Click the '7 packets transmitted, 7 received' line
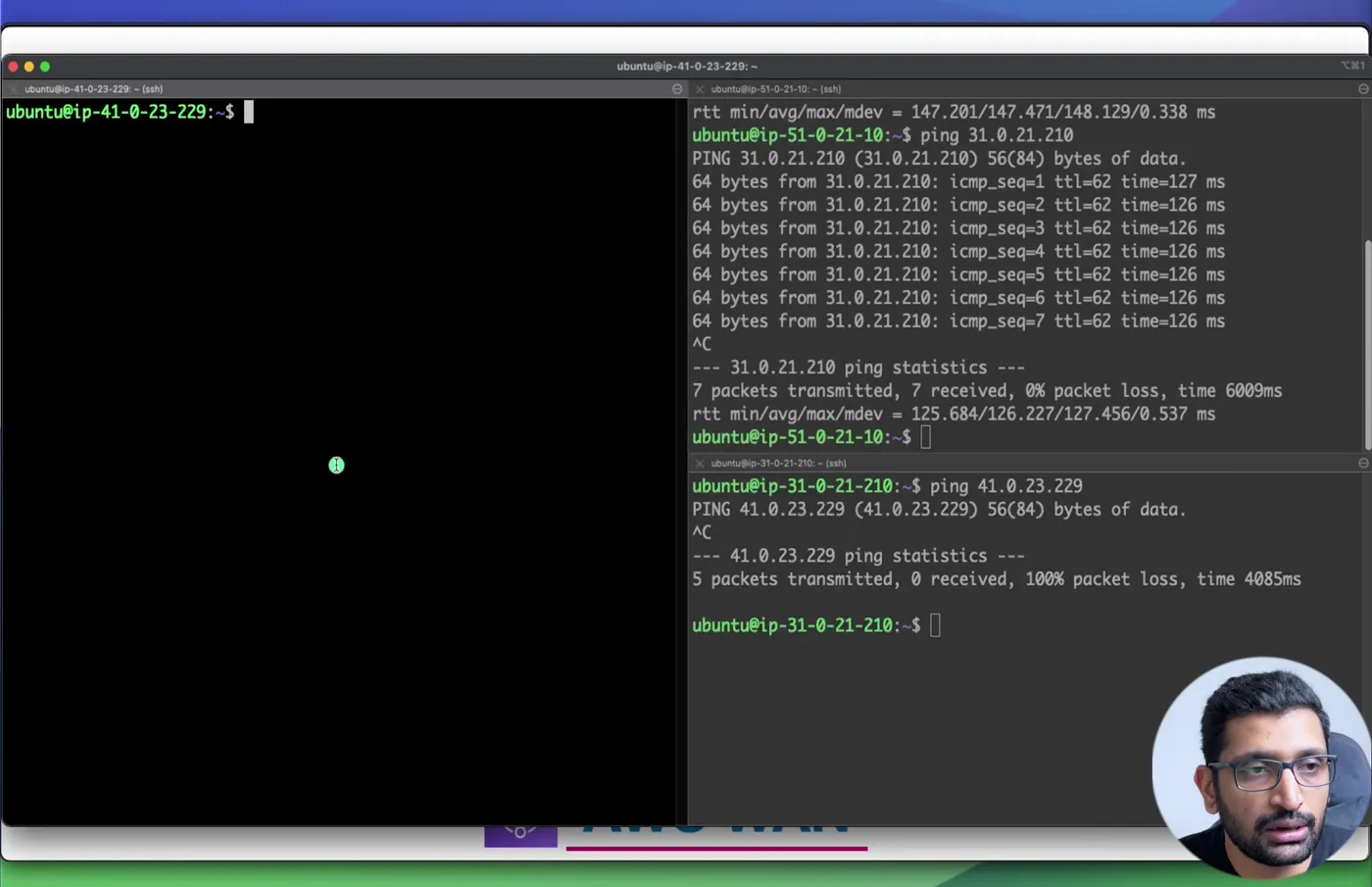This screenshot has width=1372, height=887. (987, 391)
